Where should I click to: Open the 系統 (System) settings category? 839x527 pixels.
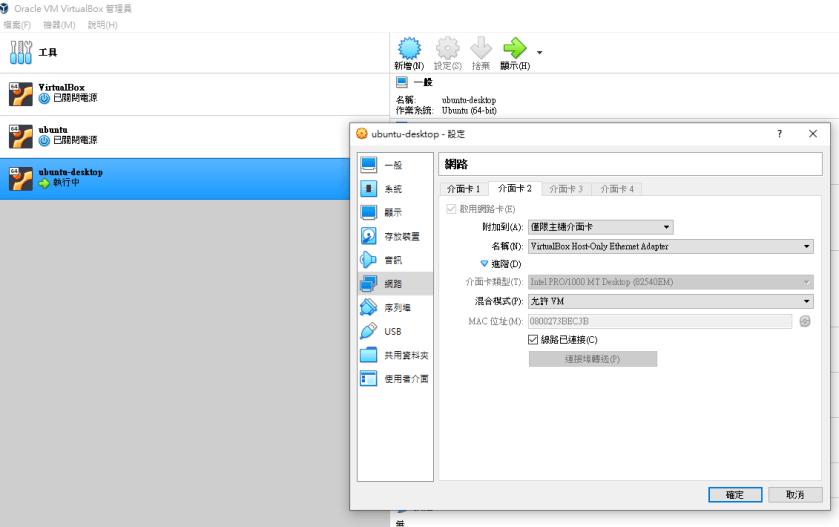coord(393,189)
